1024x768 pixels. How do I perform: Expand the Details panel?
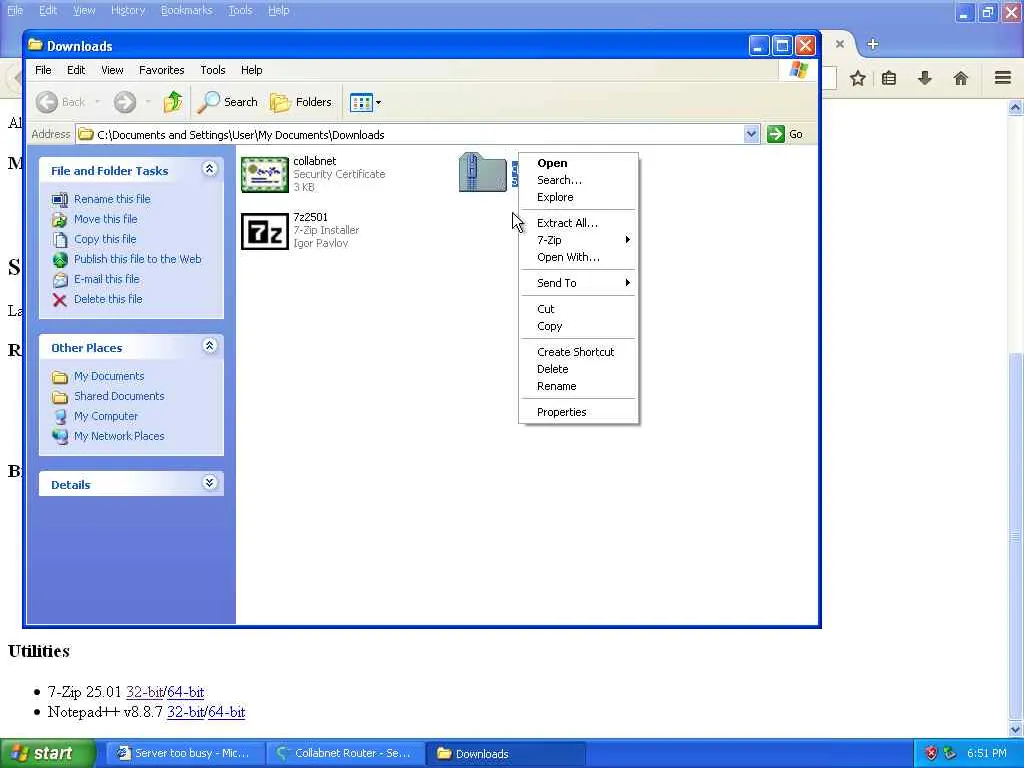point(209,483)
